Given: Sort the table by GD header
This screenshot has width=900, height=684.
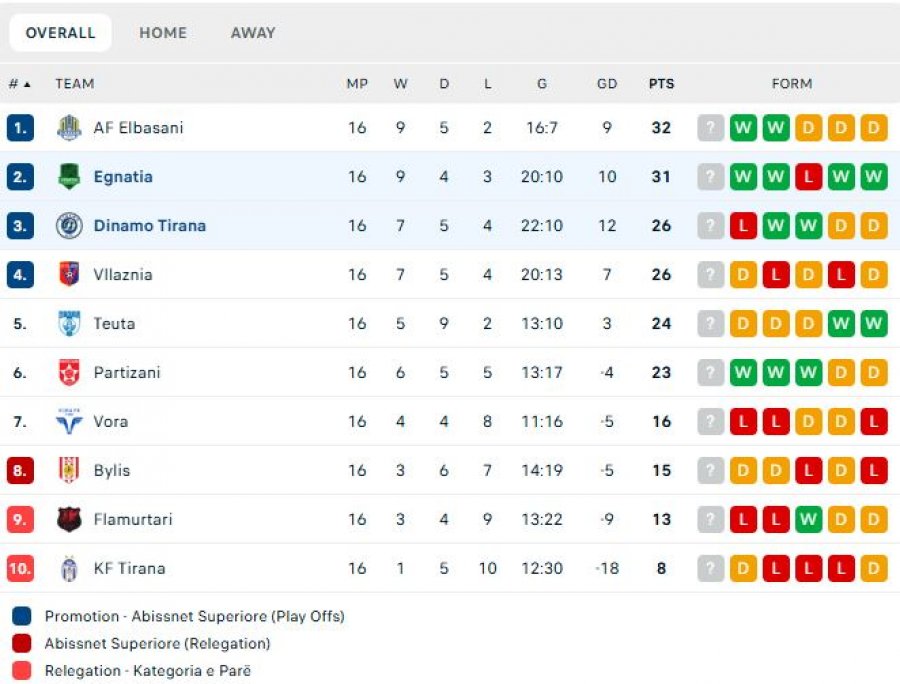Looking at the screenshot, I should (x=607, y=84).
